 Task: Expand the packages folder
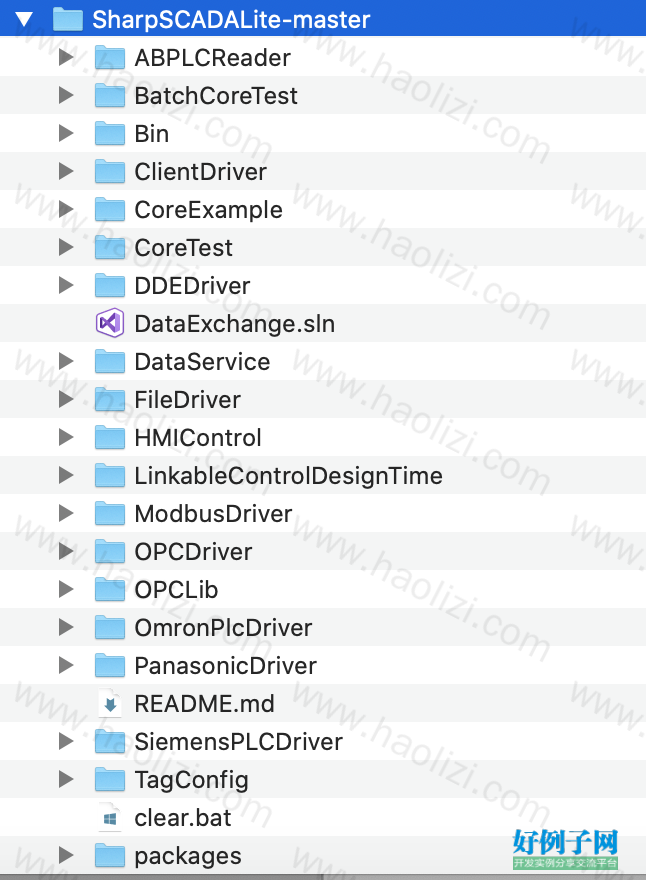(x=66, y=855)
